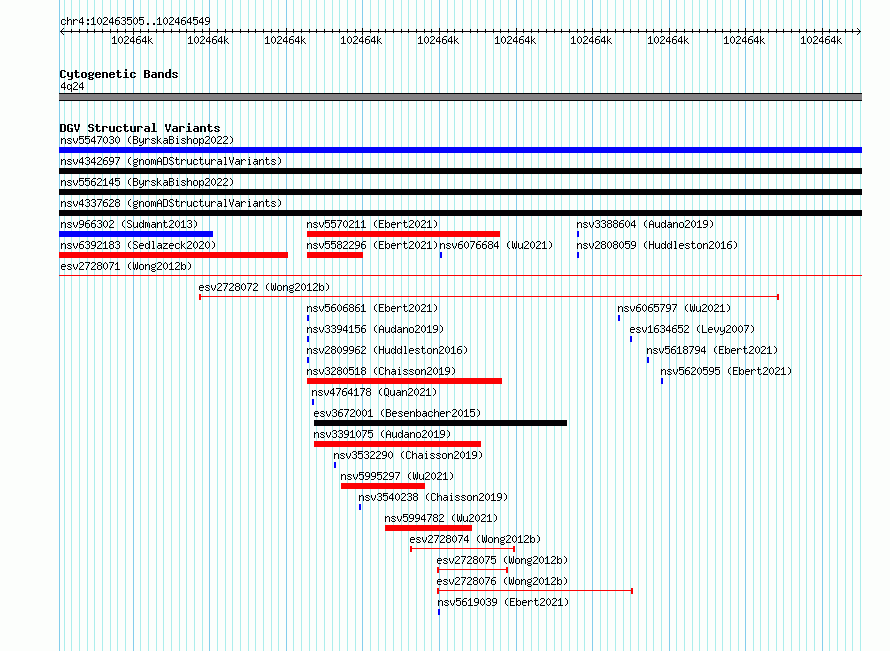The width and height of the screenshot is (890, 651).
Task: Select the red nsv3391075 variant bar
Action: [397, 444]
